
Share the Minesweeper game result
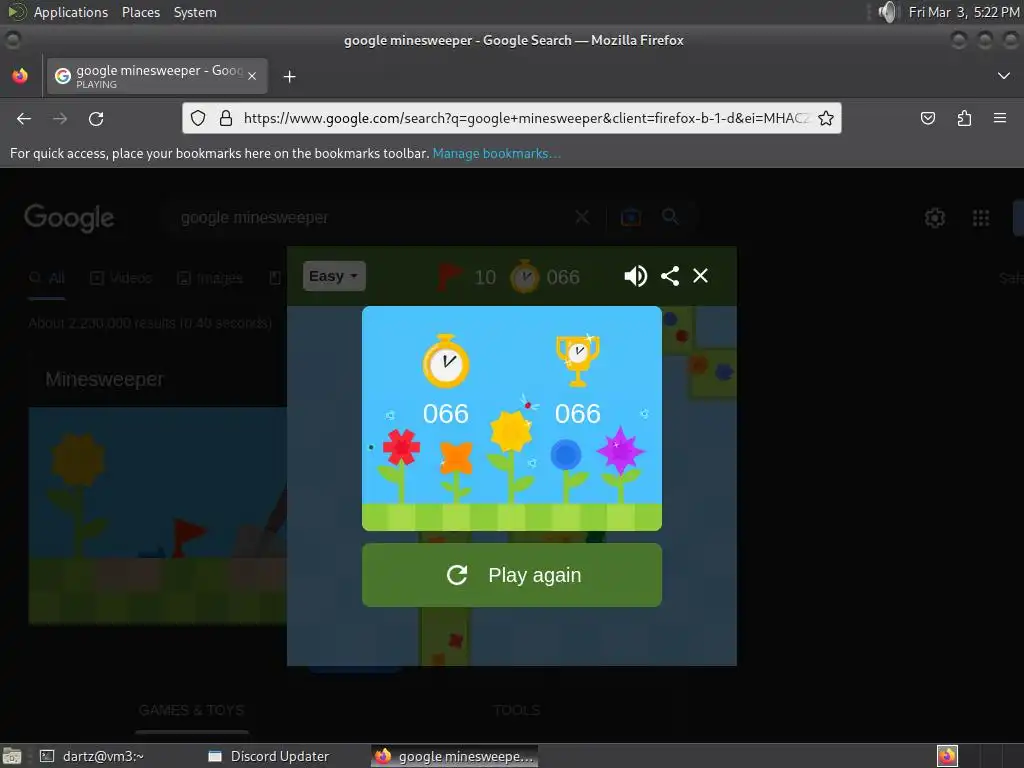(669, 276)
